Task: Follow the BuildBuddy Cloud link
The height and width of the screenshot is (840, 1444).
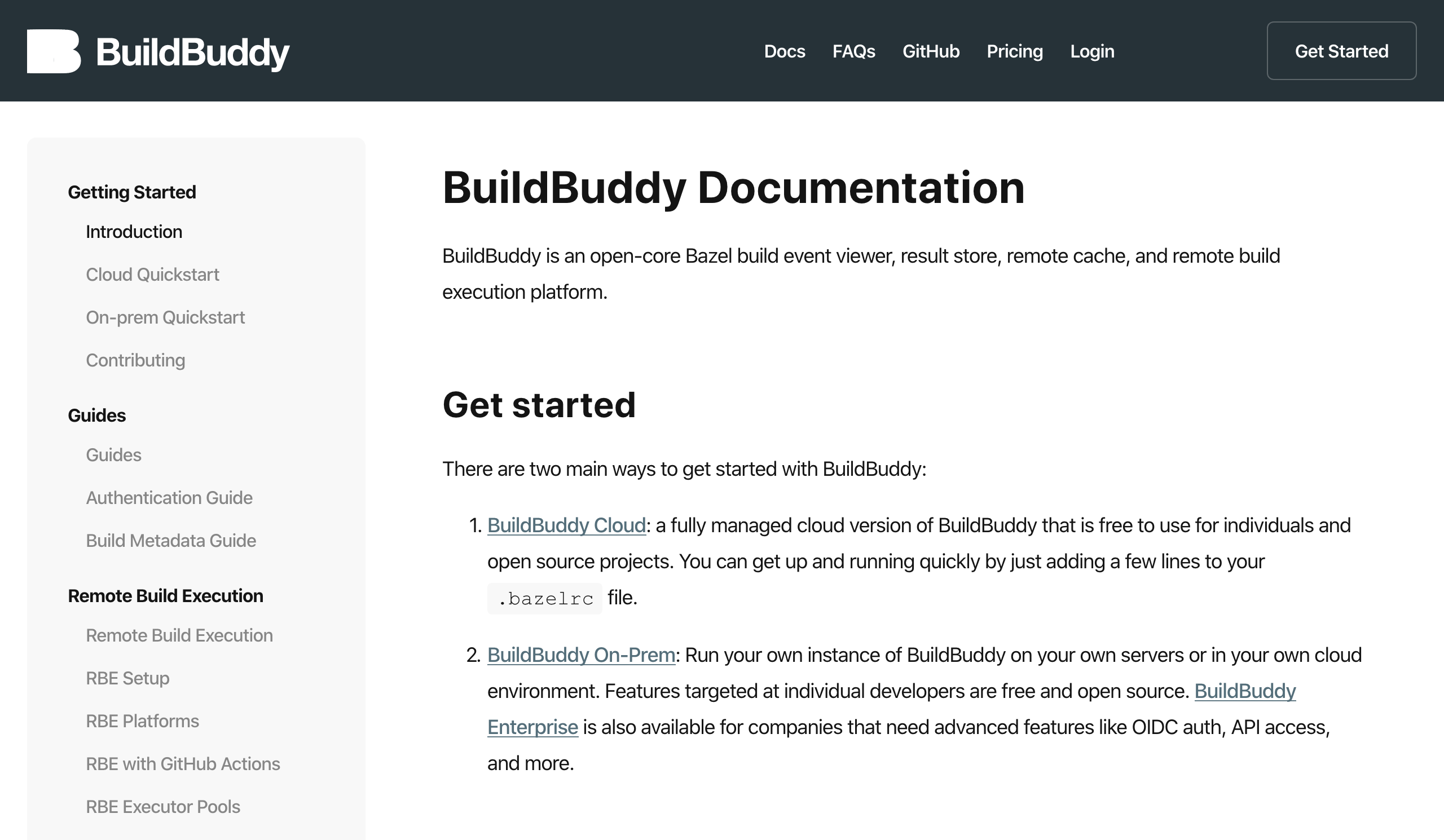Action: coord(566,525)
